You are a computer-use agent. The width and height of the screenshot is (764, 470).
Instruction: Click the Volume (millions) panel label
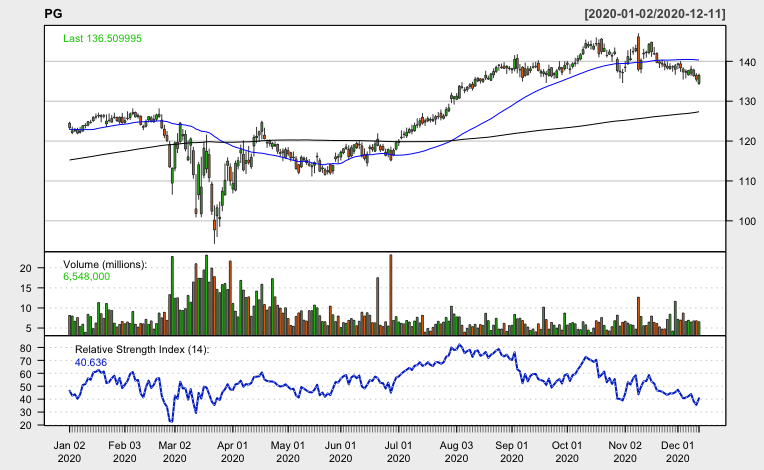point(105,264)
